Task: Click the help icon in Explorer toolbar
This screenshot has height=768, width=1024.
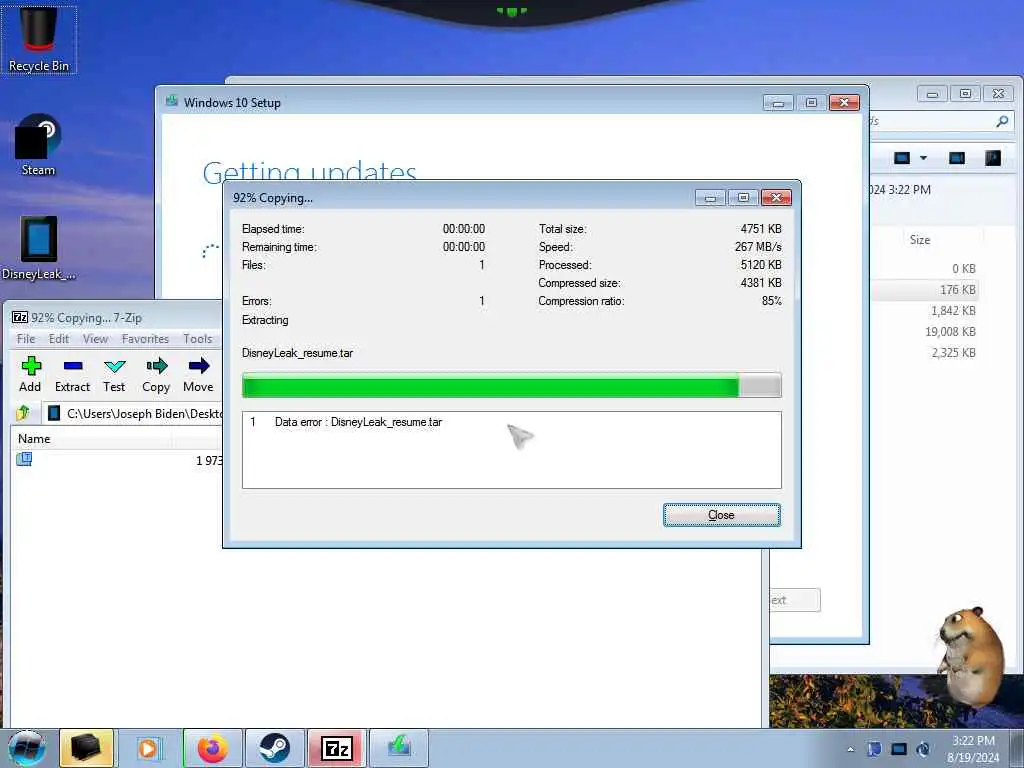Action: pos(993,158)
